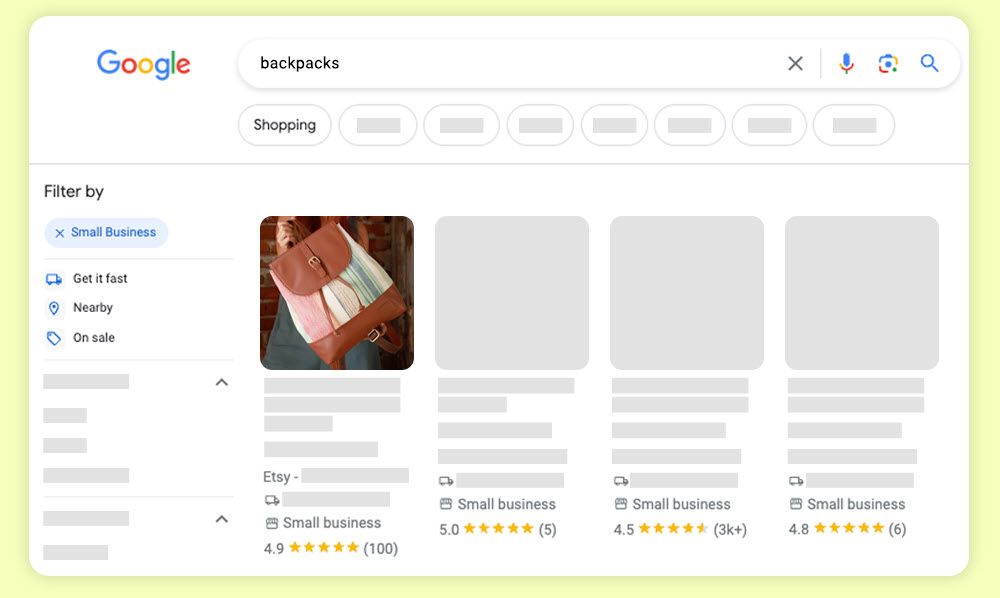Screen dimensions: 1000x598
Task: Open the product with 5.0 rating
Action: pos(511,293)
